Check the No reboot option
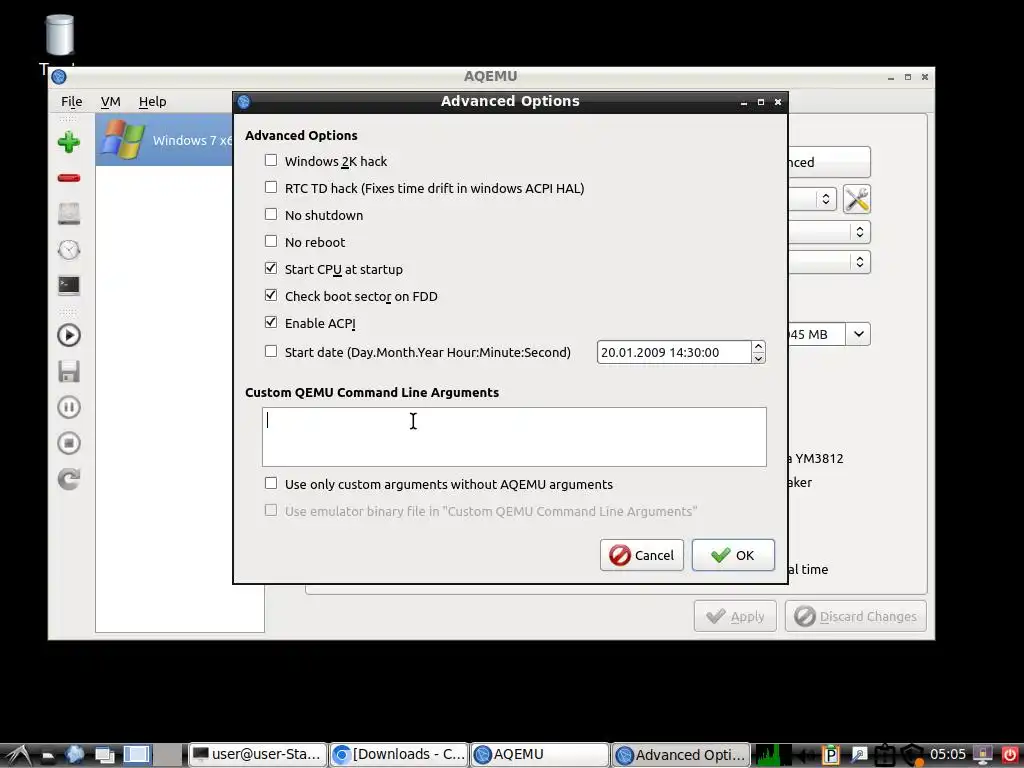This screenshot has width=1024, height=768. 271,242
